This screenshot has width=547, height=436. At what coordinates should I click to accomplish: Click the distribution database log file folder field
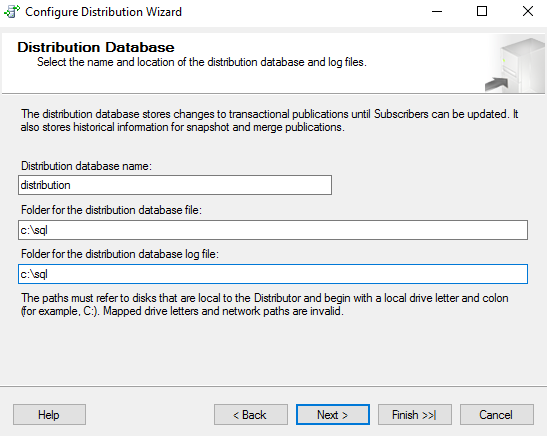[x=273, y=274]
